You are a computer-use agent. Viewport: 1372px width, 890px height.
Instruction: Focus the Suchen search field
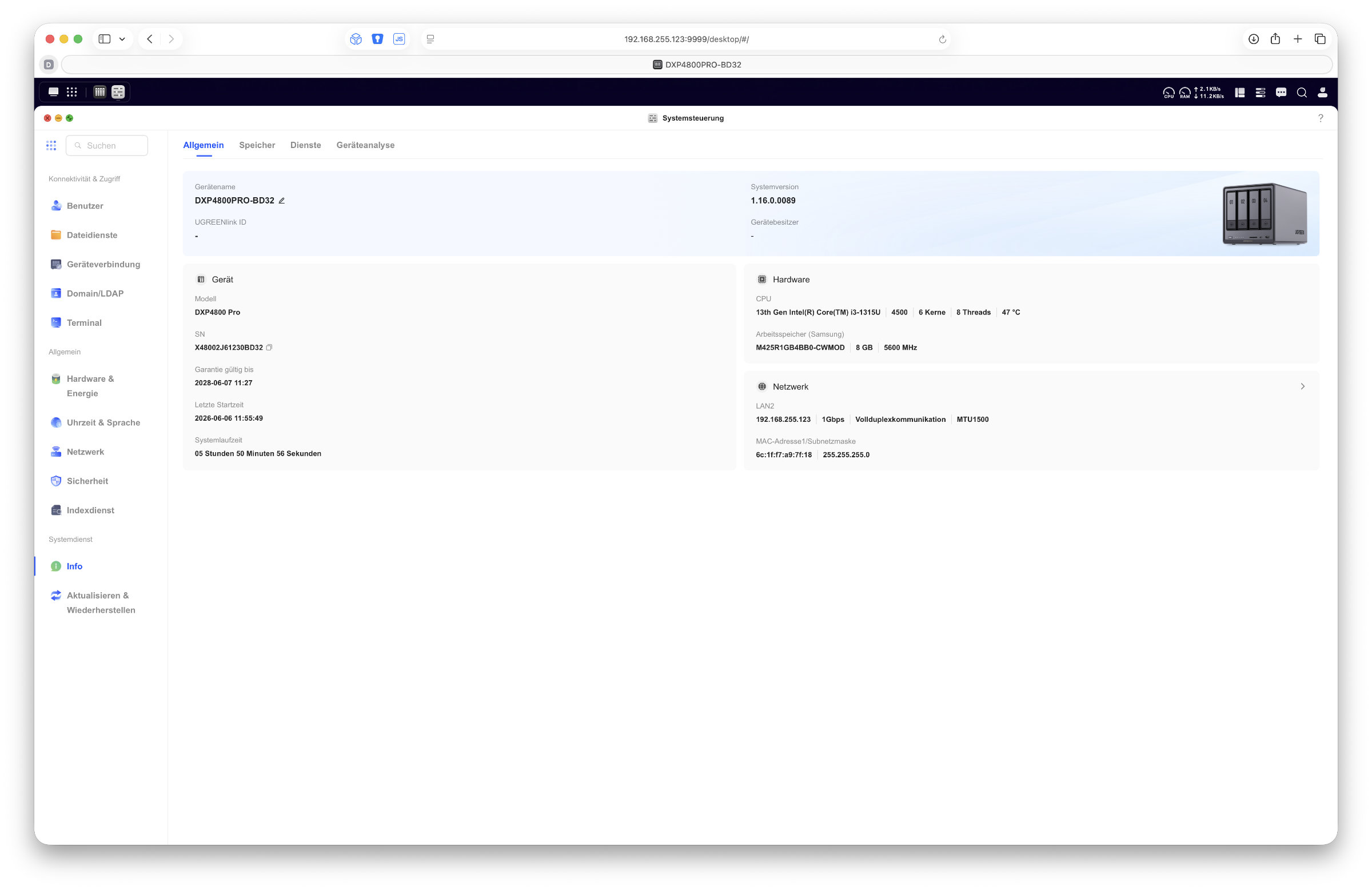pos(107,146)
